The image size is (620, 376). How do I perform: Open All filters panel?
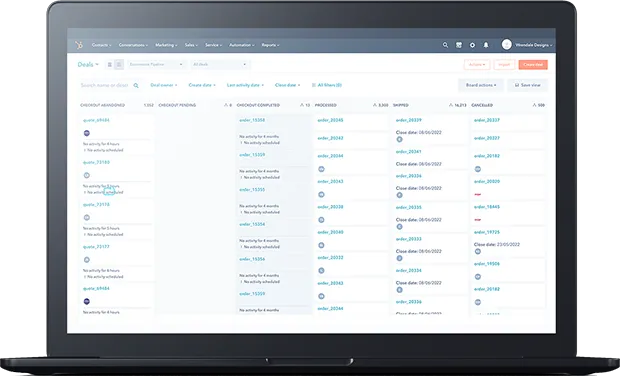tap(327, 85)
